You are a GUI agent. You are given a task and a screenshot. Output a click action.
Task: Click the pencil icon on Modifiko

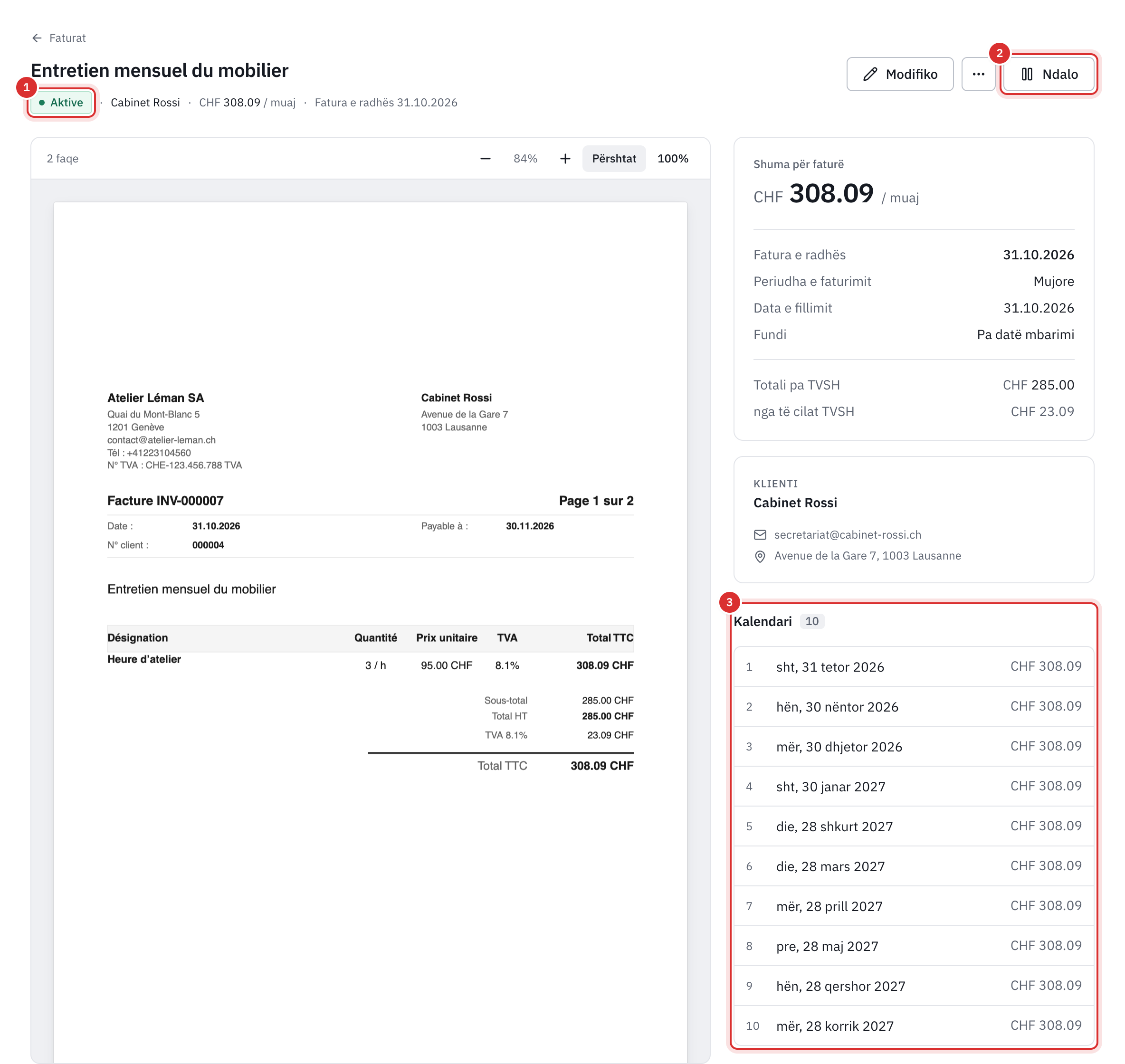pos(870,74)
